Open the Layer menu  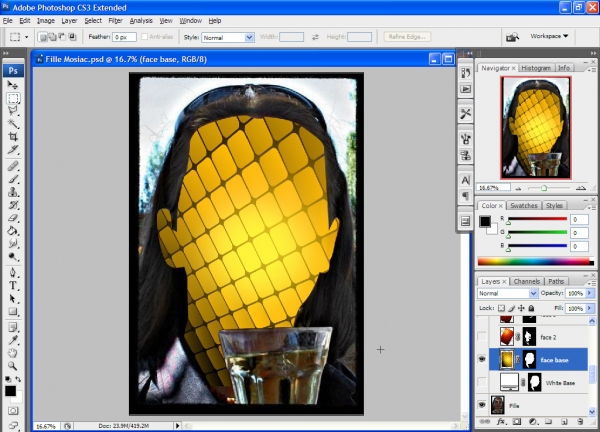[69, 21]
